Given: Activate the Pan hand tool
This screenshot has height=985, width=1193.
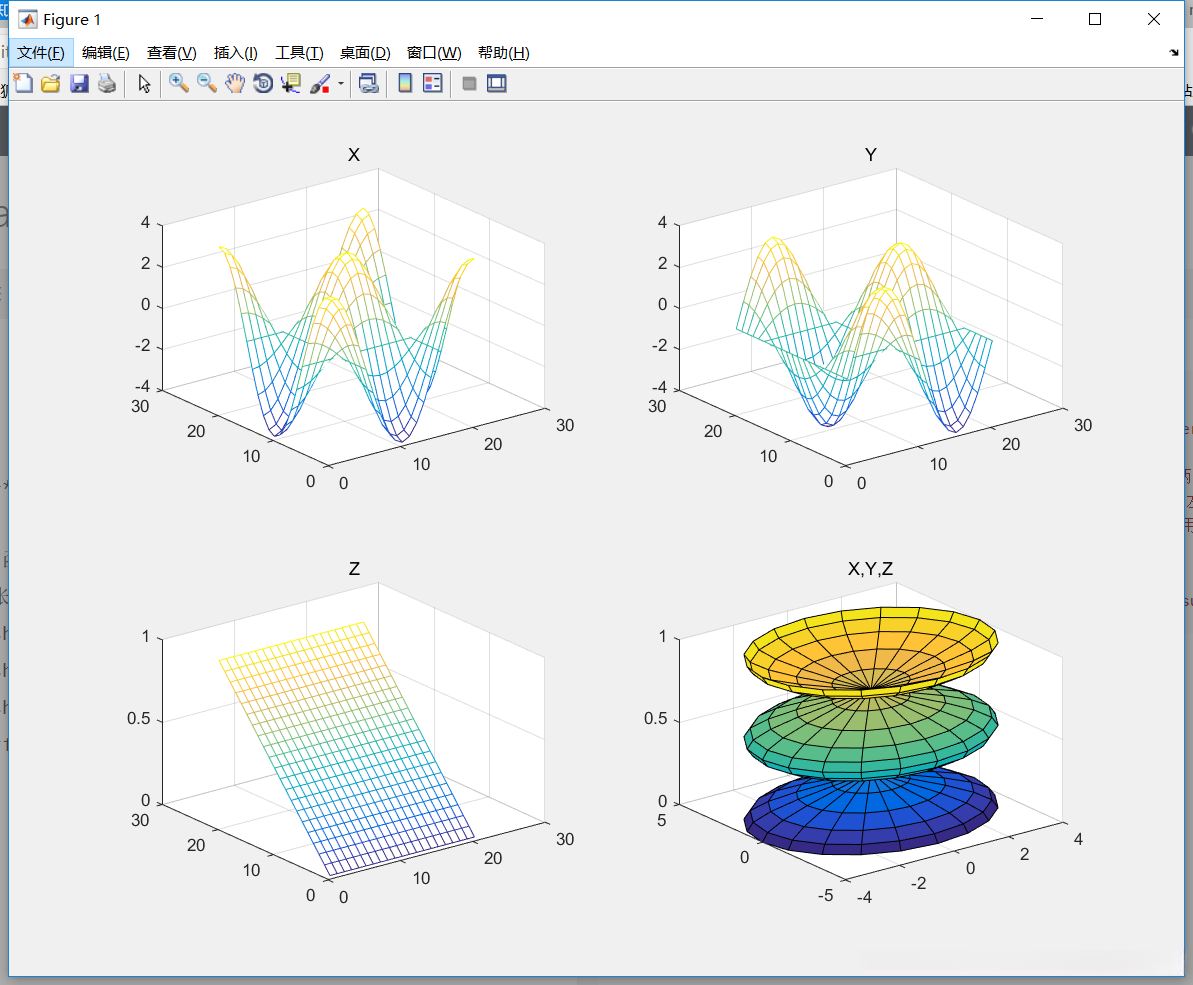Looking at the screenshot, I should click(235, 84).
